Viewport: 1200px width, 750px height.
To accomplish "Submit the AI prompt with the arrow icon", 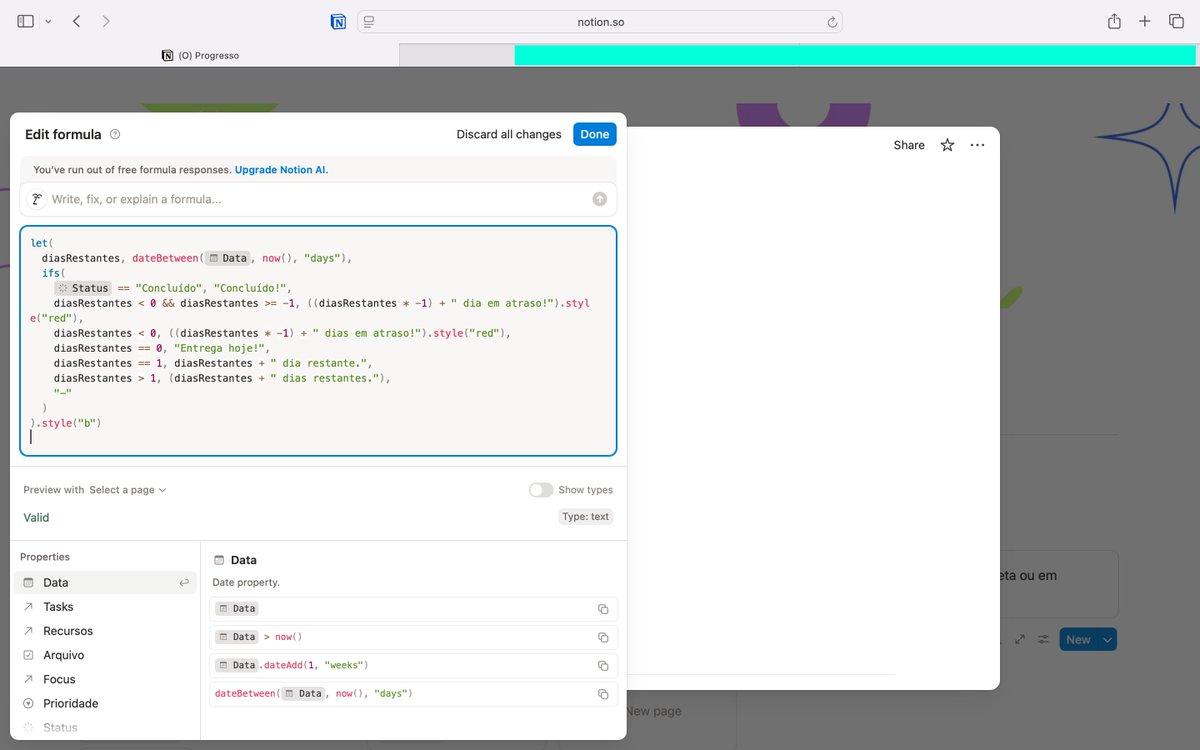I will (600, 199).
